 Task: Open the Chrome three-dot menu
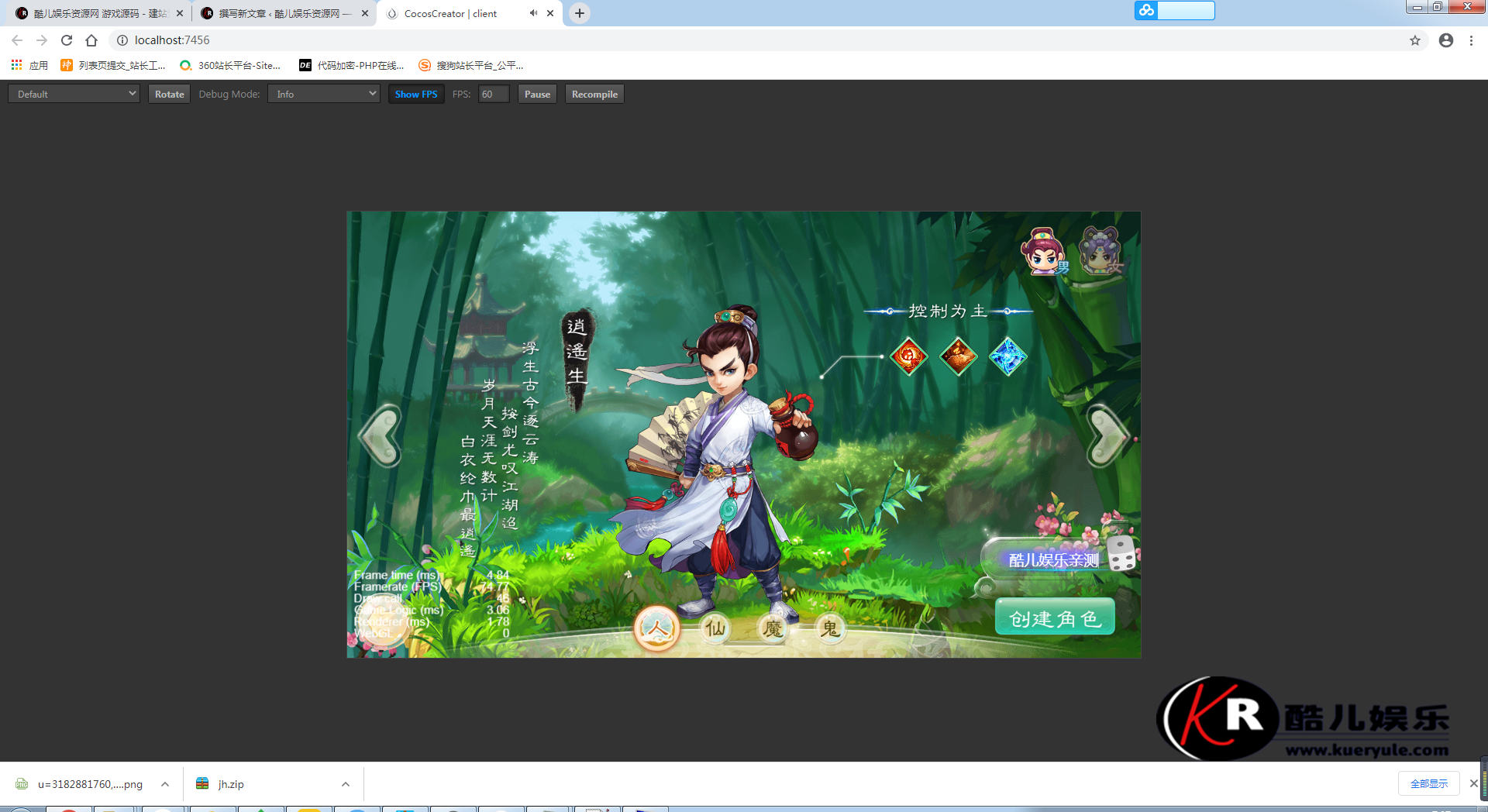[x=1471, y=40]
